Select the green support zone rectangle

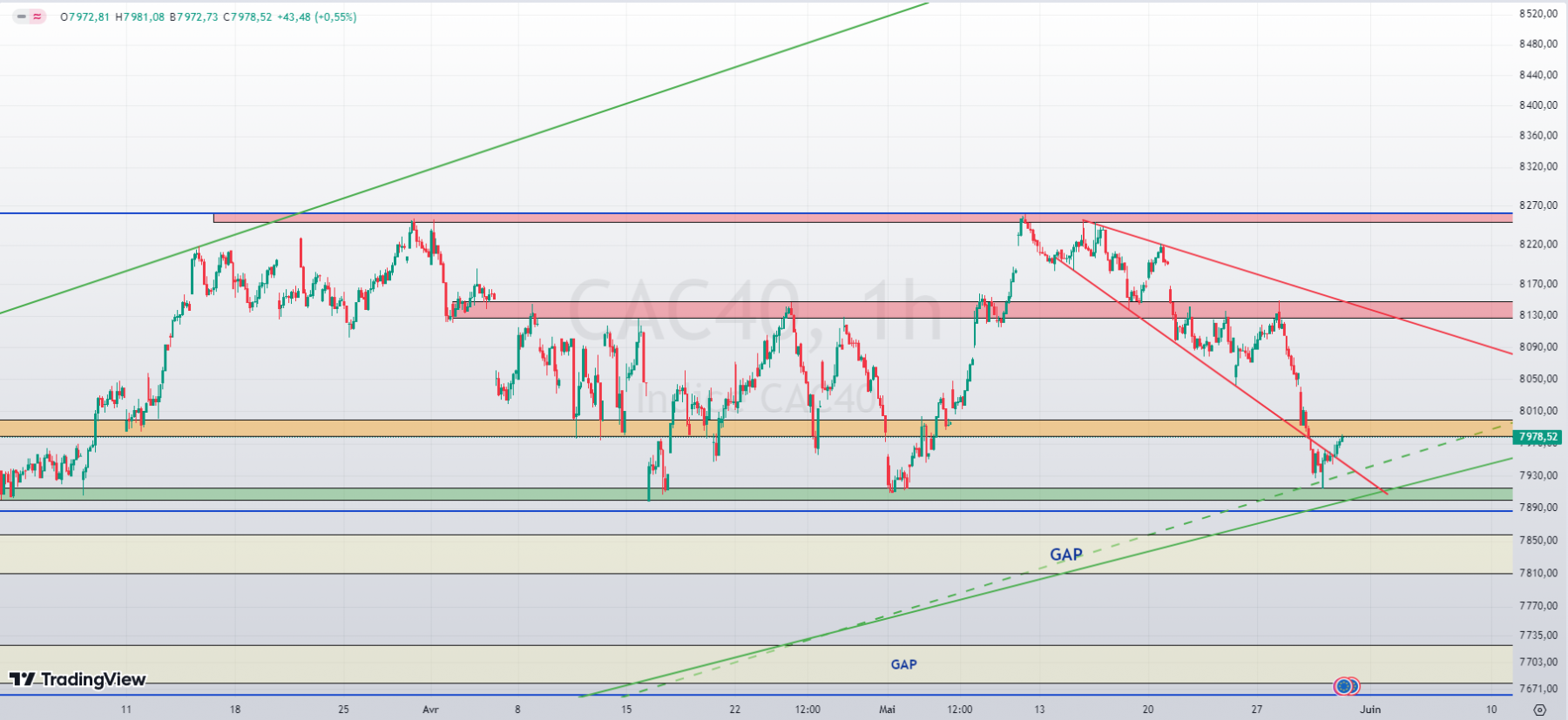pos(756,494)
